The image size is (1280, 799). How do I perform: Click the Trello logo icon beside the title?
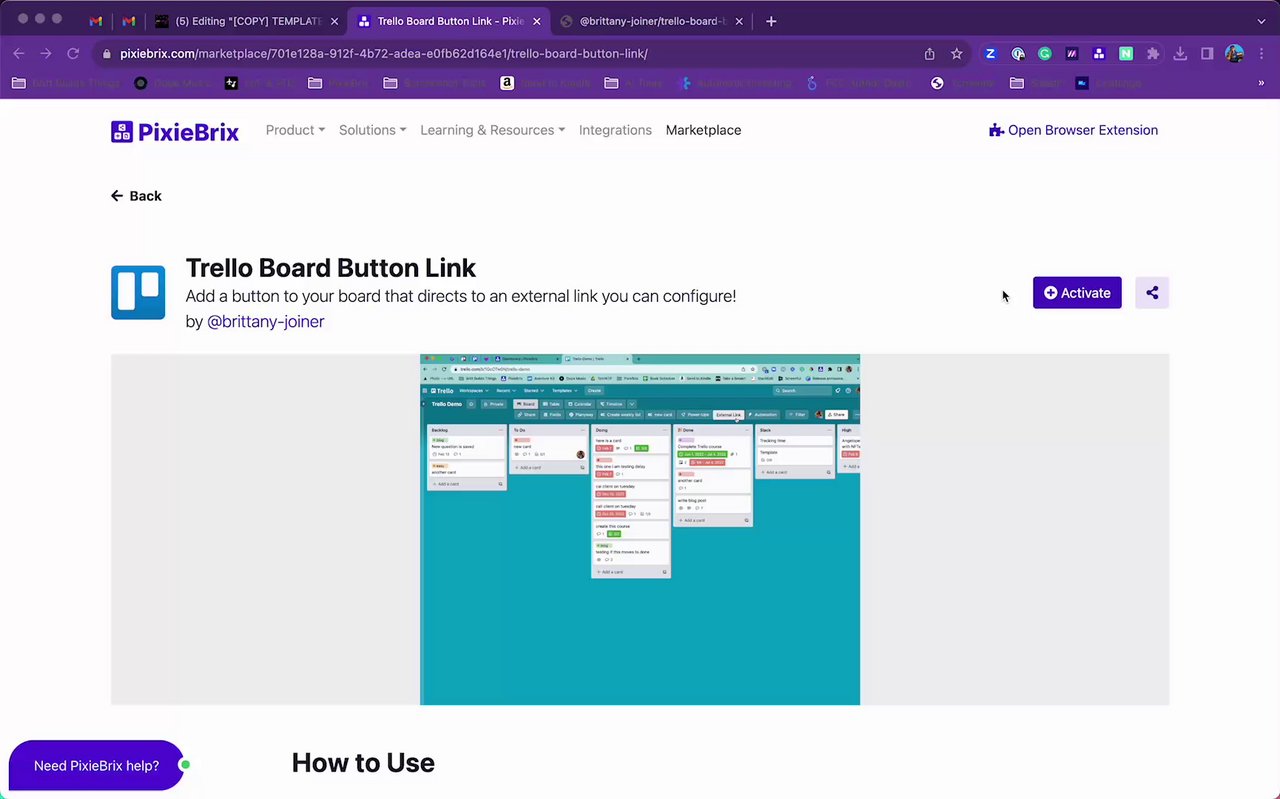click(x=138, y=293)
